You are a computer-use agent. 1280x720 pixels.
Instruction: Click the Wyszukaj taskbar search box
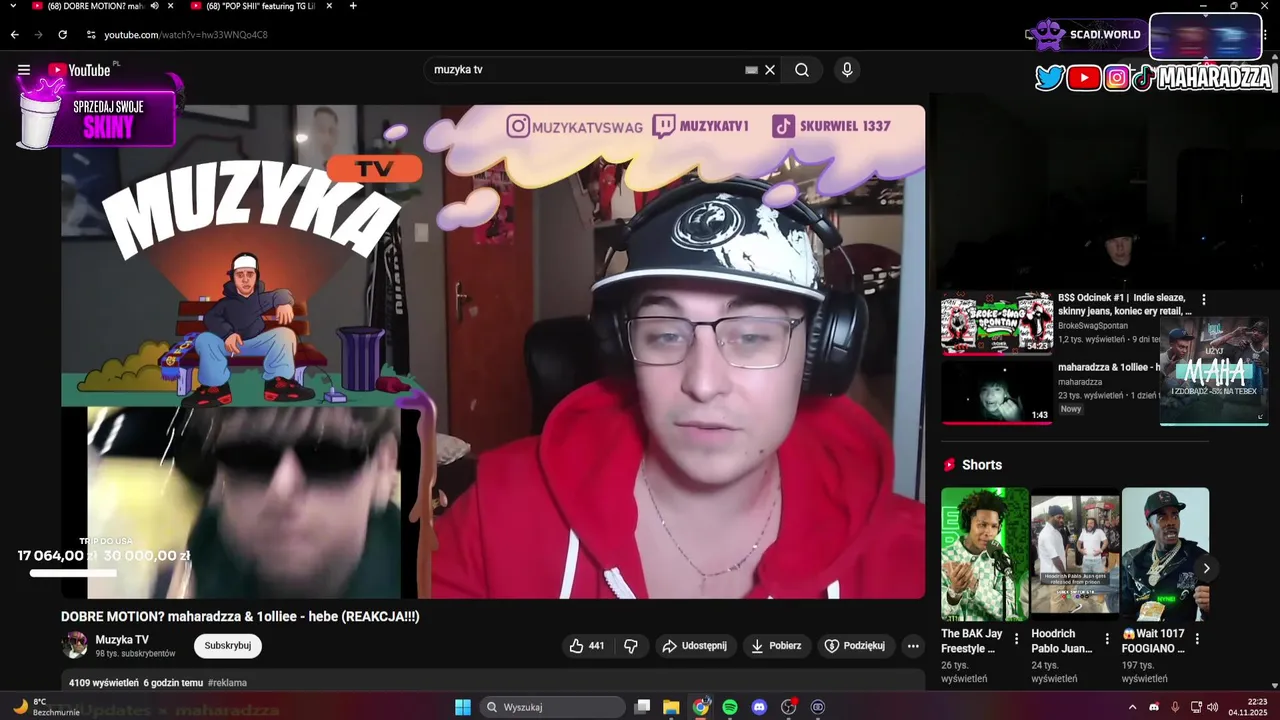[553, 707]
